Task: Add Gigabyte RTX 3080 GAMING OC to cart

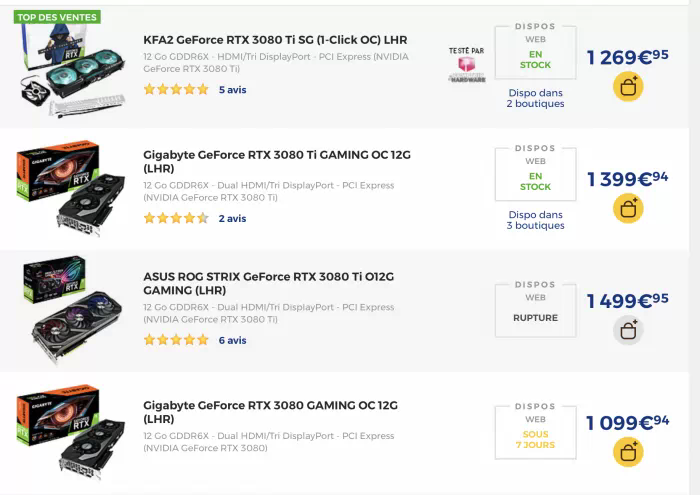Action: (628, 452)
